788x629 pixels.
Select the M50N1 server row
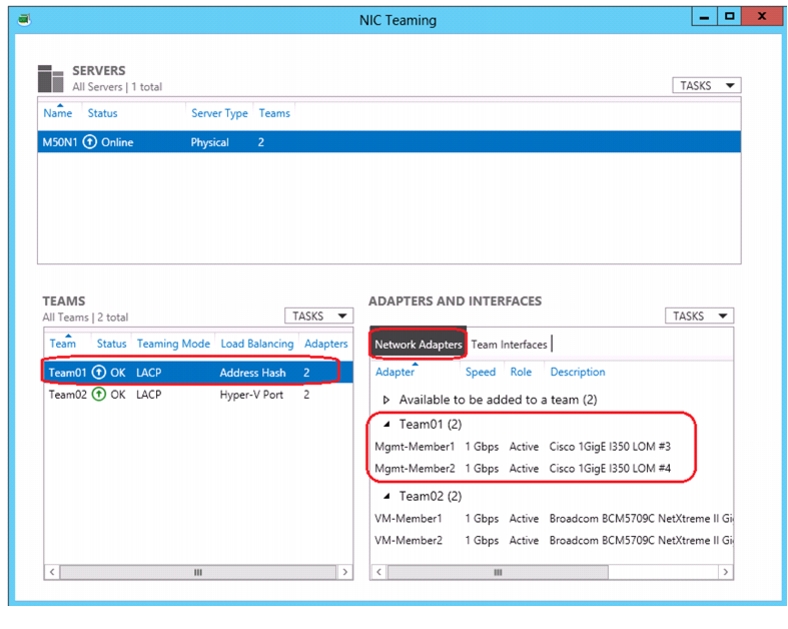pyautogui.click(x=389, y=142)
